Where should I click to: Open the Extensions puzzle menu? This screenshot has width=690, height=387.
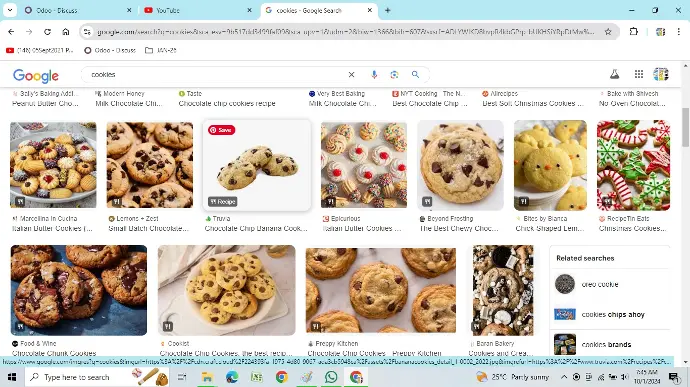click(634, 32)
